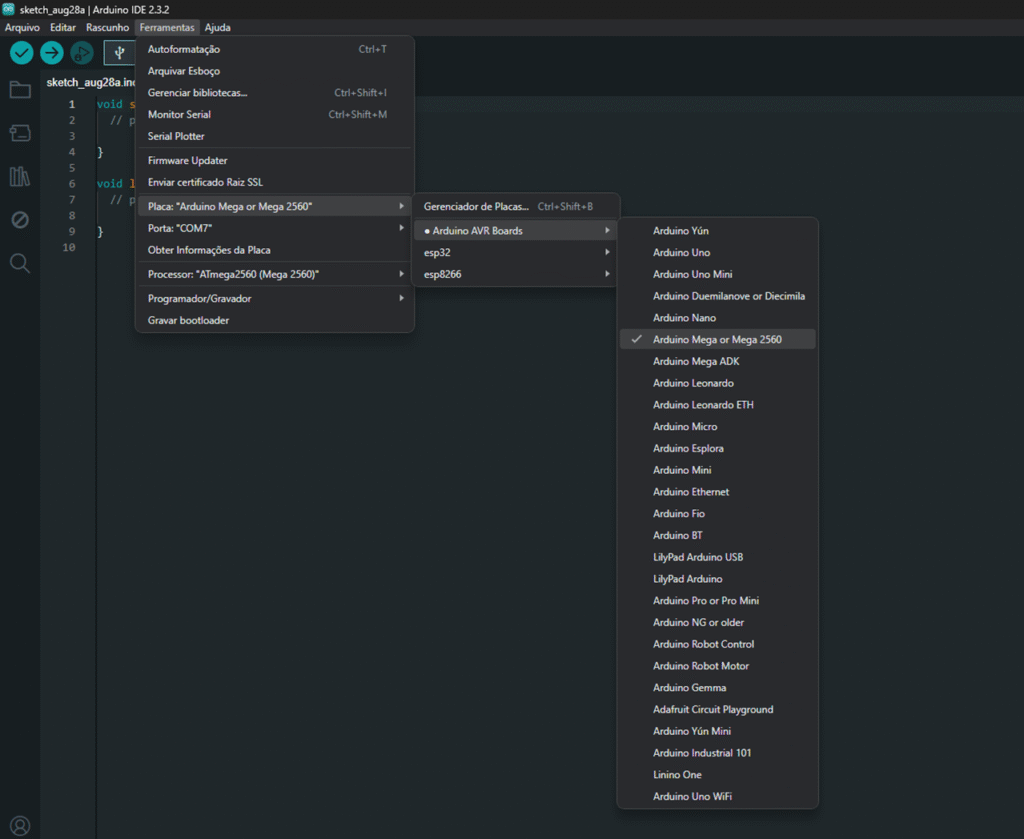1024x839 pixels.
Task: Click the USB board selector icon
Action: (x=120, y=53)
